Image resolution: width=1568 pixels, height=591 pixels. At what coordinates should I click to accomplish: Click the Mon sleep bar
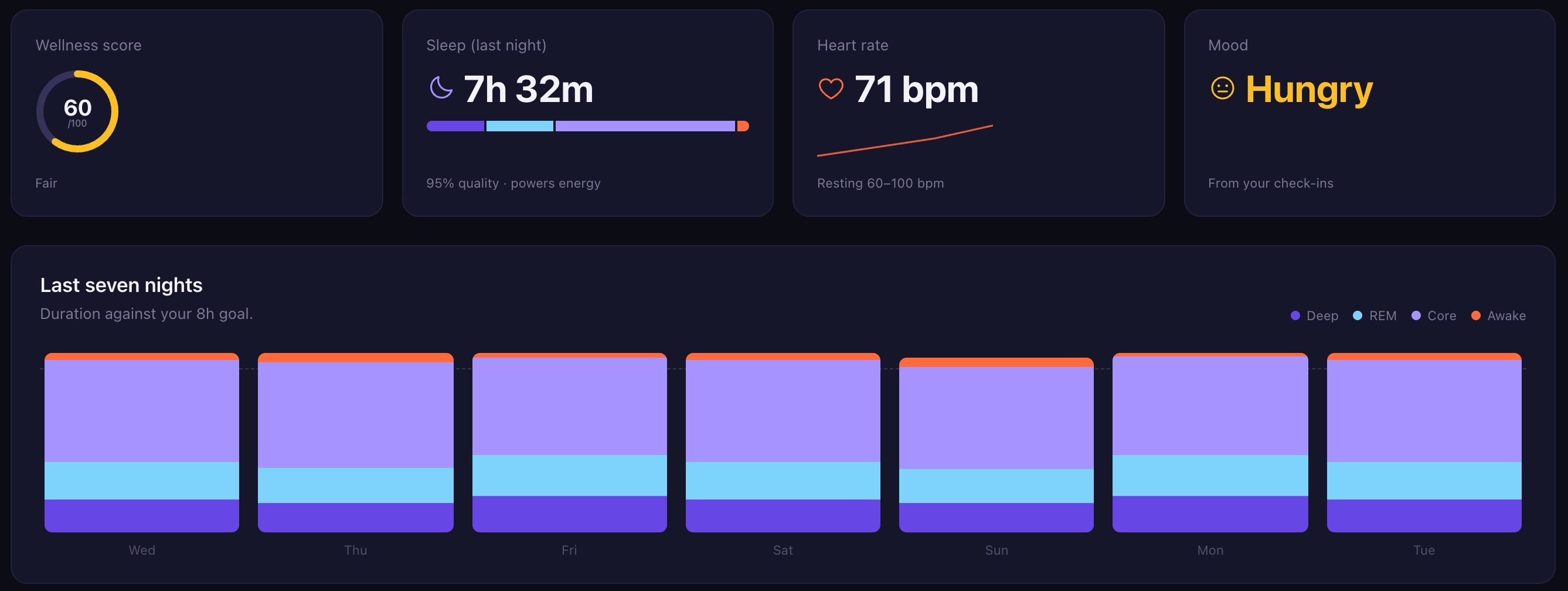1210,443
